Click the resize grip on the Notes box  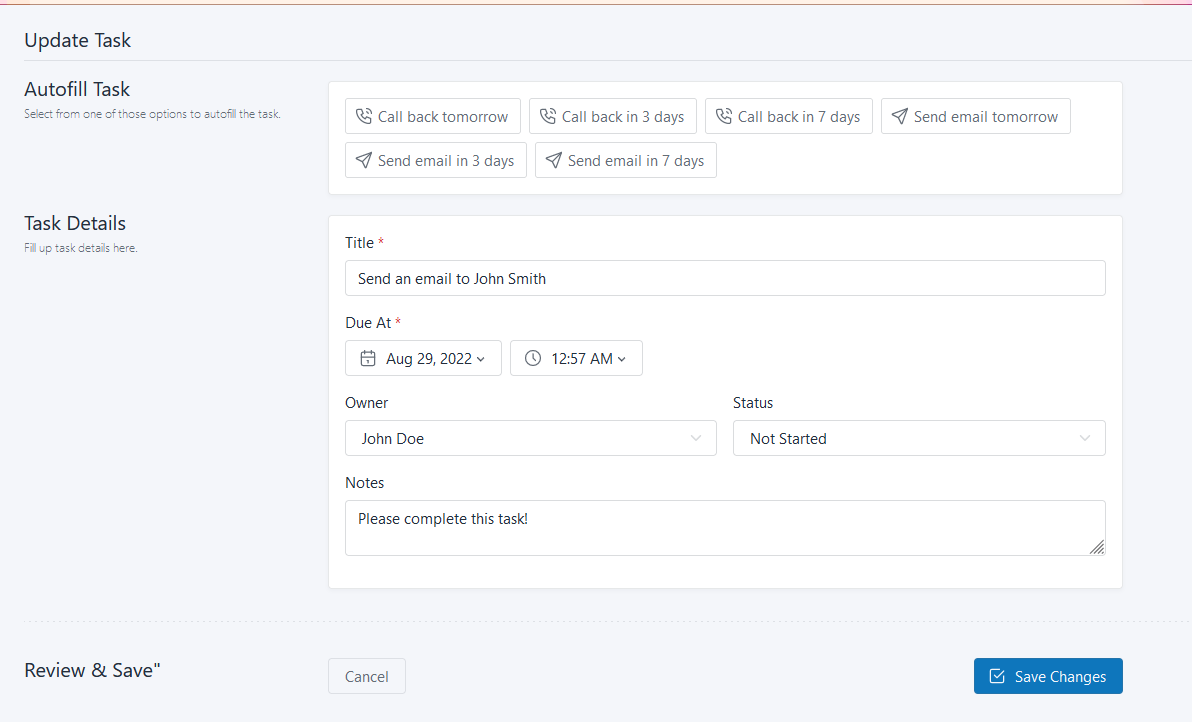(x=1097, y=548)
